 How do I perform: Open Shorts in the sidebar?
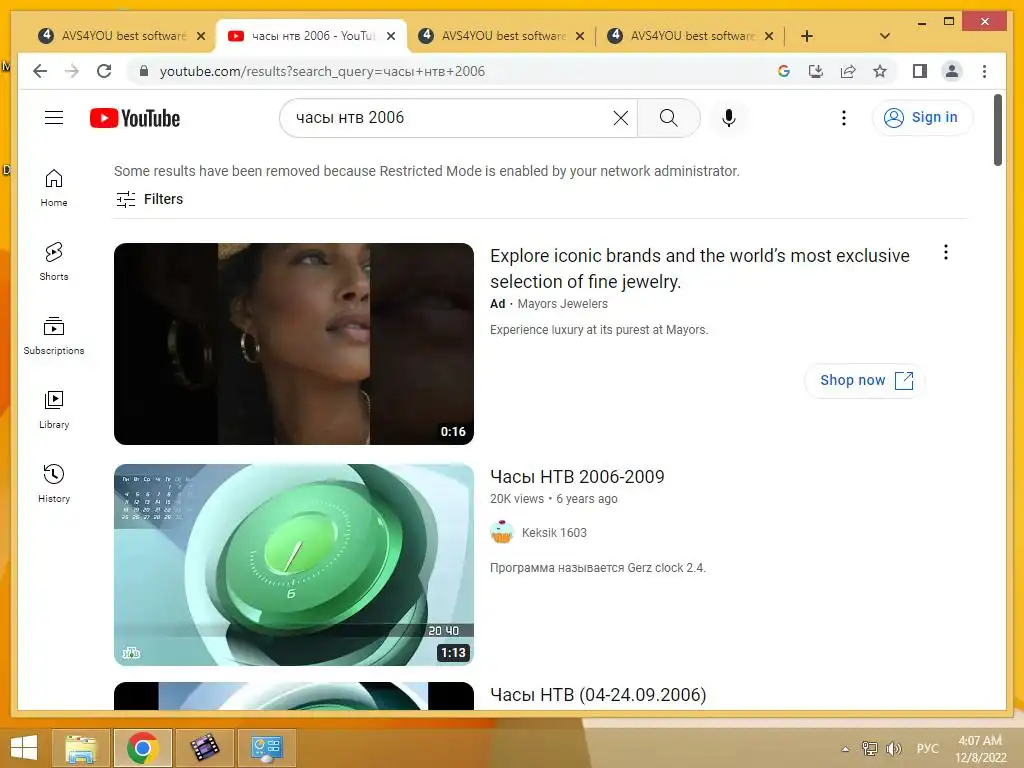(54, 262)
